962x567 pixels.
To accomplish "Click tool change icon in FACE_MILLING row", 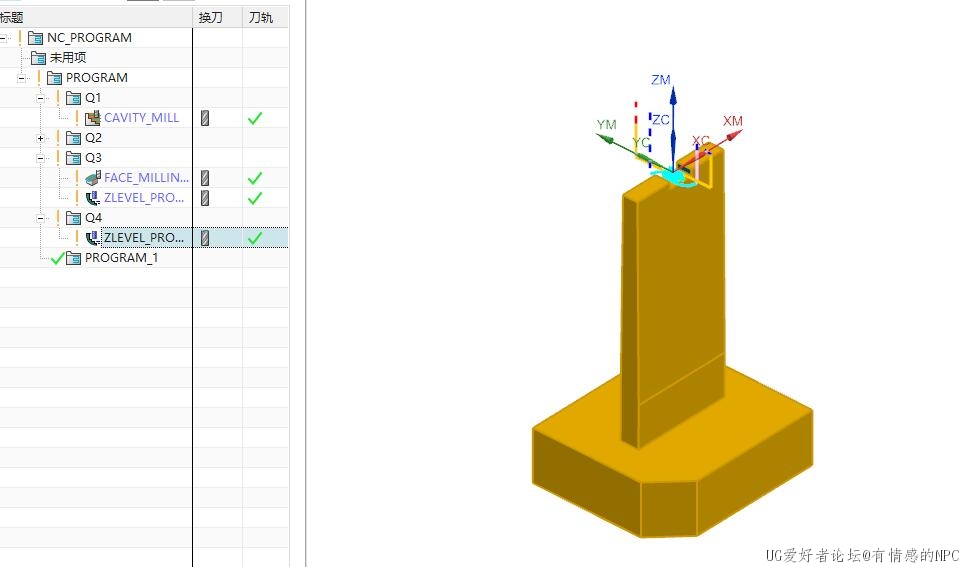I will click(x=206, y=178).
